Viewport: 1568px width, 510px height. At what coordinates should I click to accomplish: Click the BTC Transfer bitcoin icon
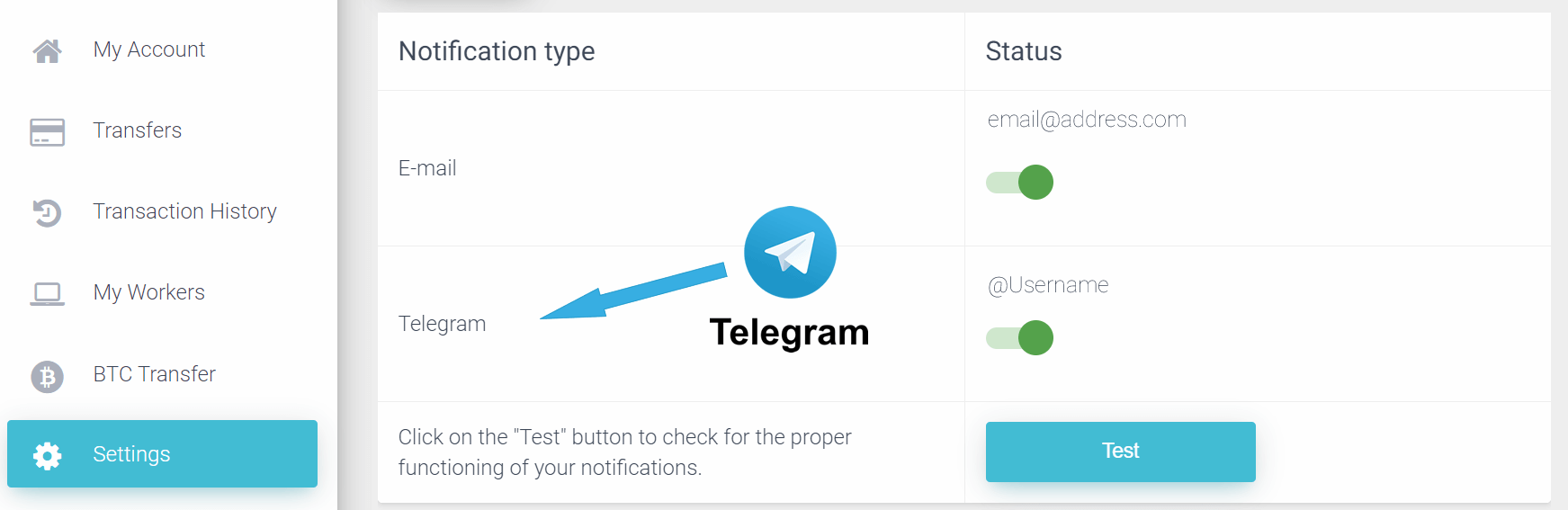[47, 376]
